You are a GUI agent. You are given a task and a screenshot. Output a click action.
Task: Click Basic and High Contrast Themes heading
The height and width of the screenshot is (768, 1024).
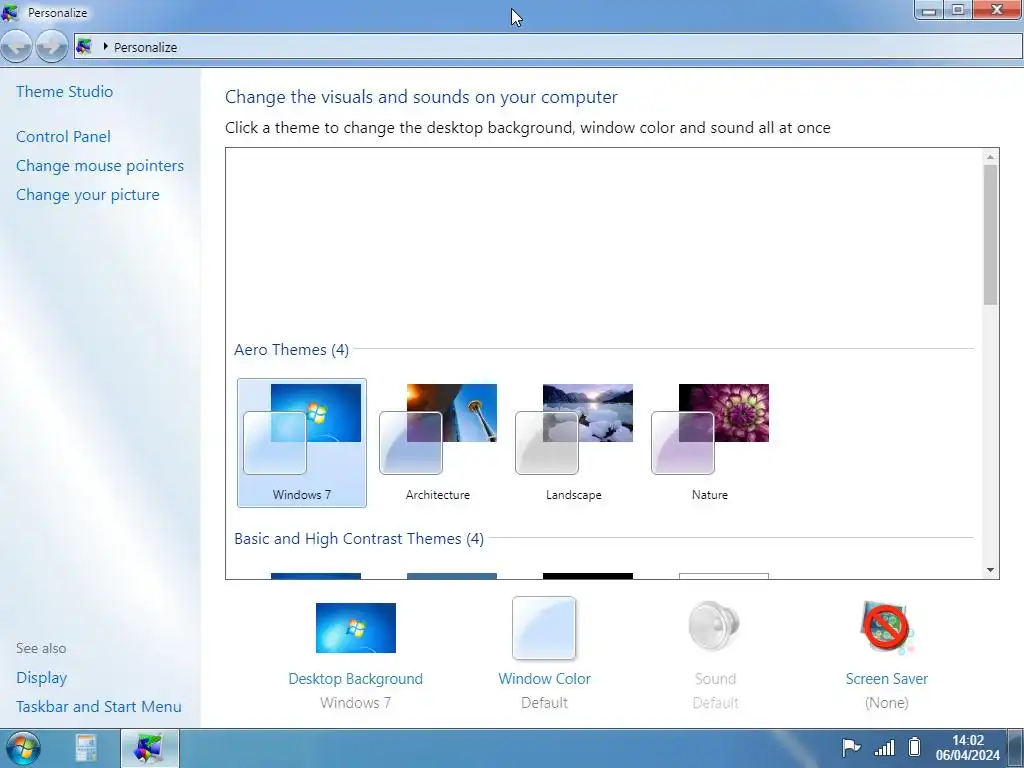tap(359, 539)
